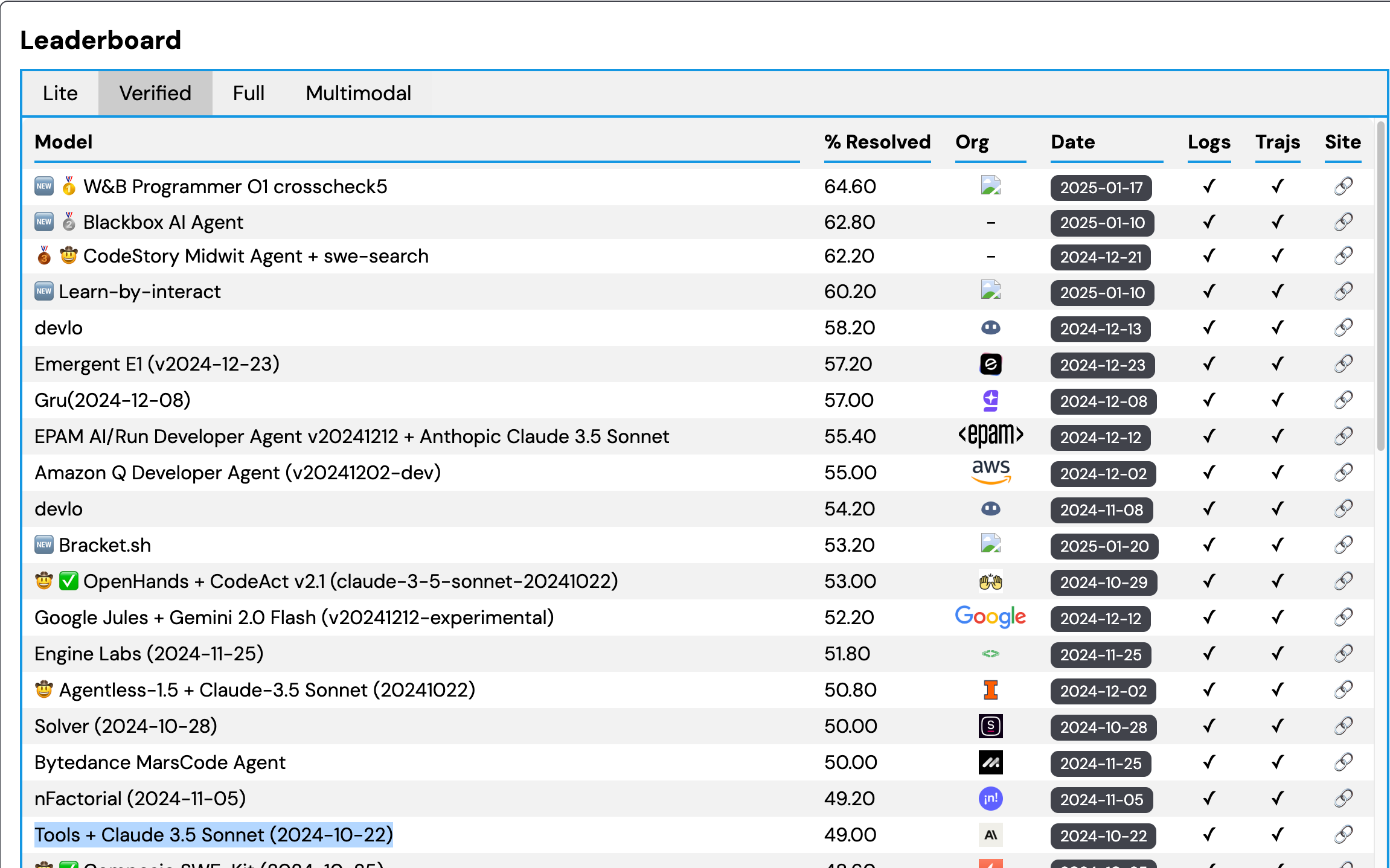Click the Emergent org logo
This screenshot has width=1390, height=868.
coord(991,364)
